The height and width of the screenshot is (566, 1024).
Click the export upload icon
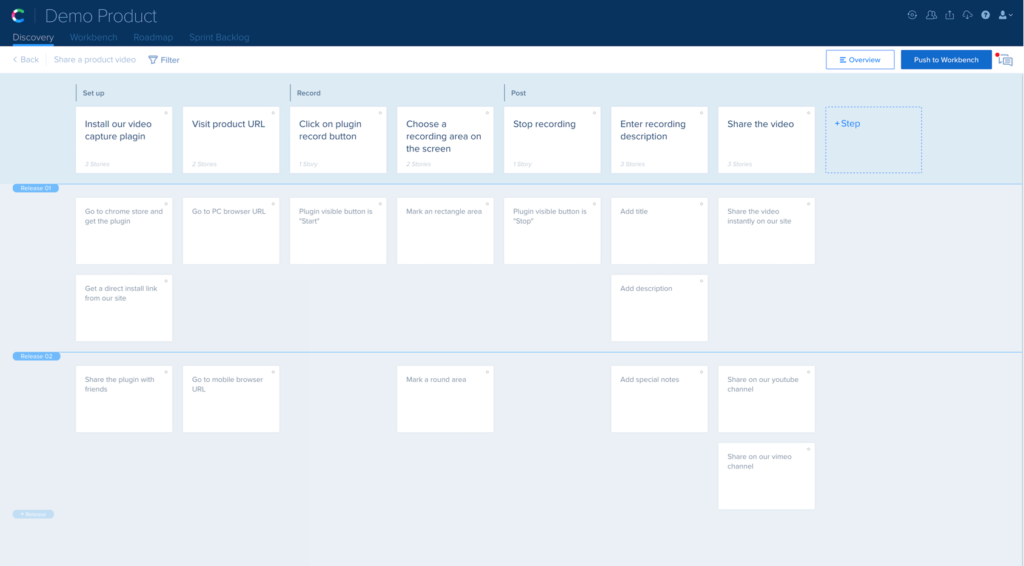click(949, 15)
